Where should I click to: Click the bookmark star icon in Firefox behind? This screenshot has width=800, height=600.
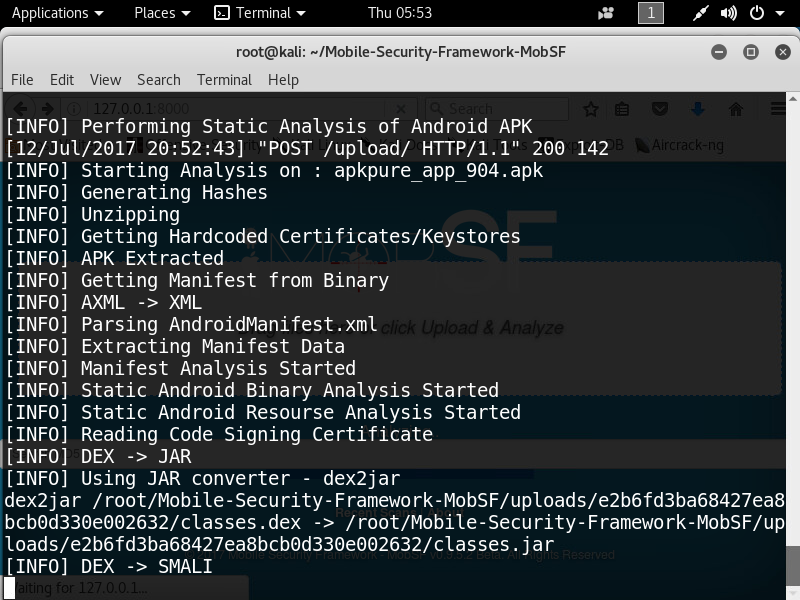pyautogui.click(x=591, y=109)
